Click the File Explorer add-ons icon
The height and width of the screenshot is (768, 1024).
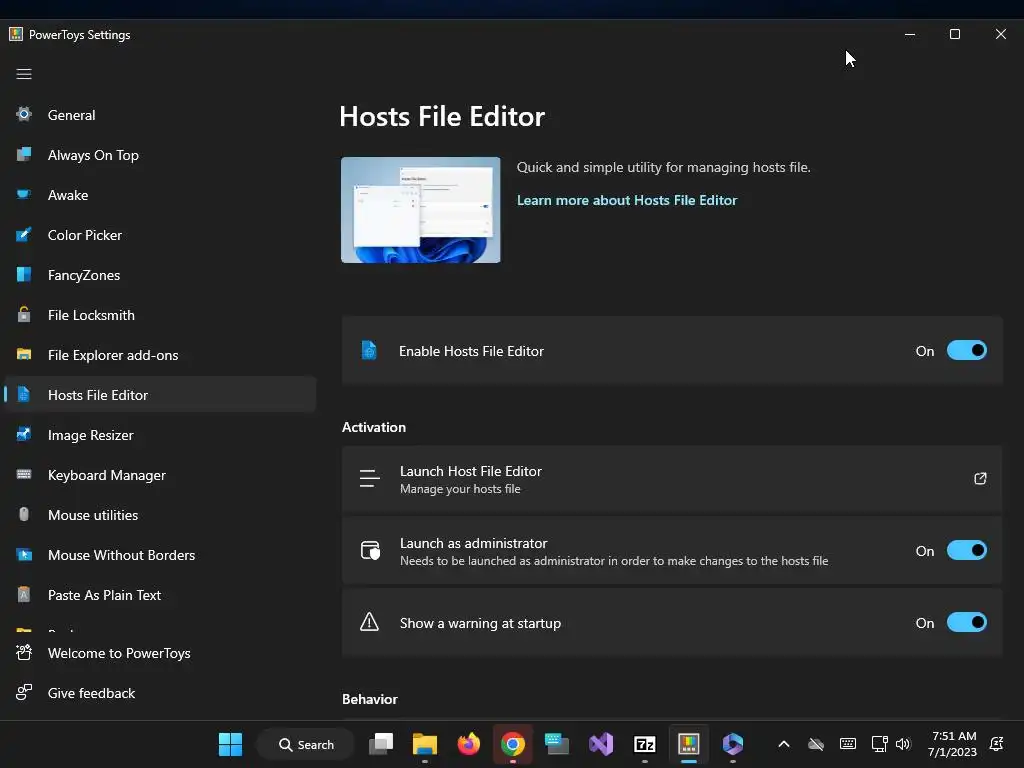click(24, 354)
